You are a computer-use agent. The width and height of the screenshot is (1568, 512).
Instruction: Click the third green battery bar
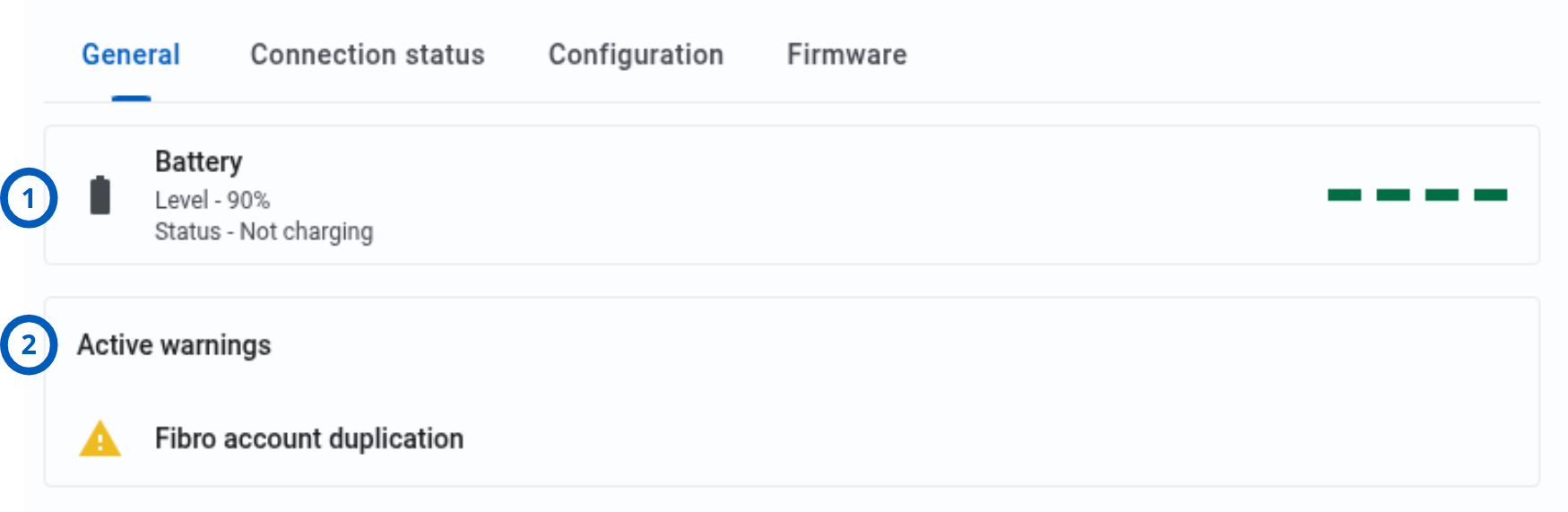click(1442, 195)
